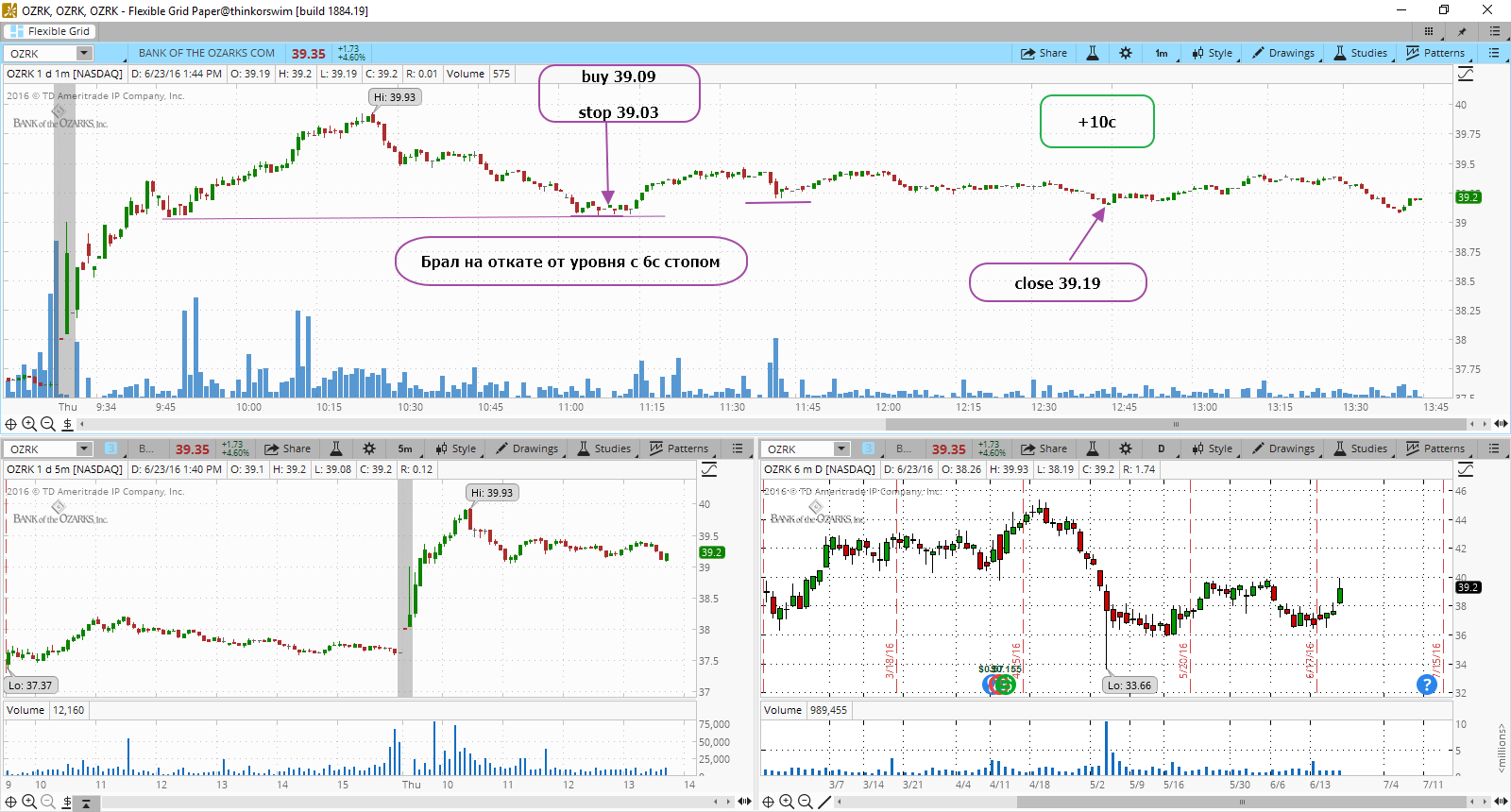Zoom in on the bottom-left 5m chart
This screenshot has height=812, width=1511.
pyautogui.click(x=29, y=802)
